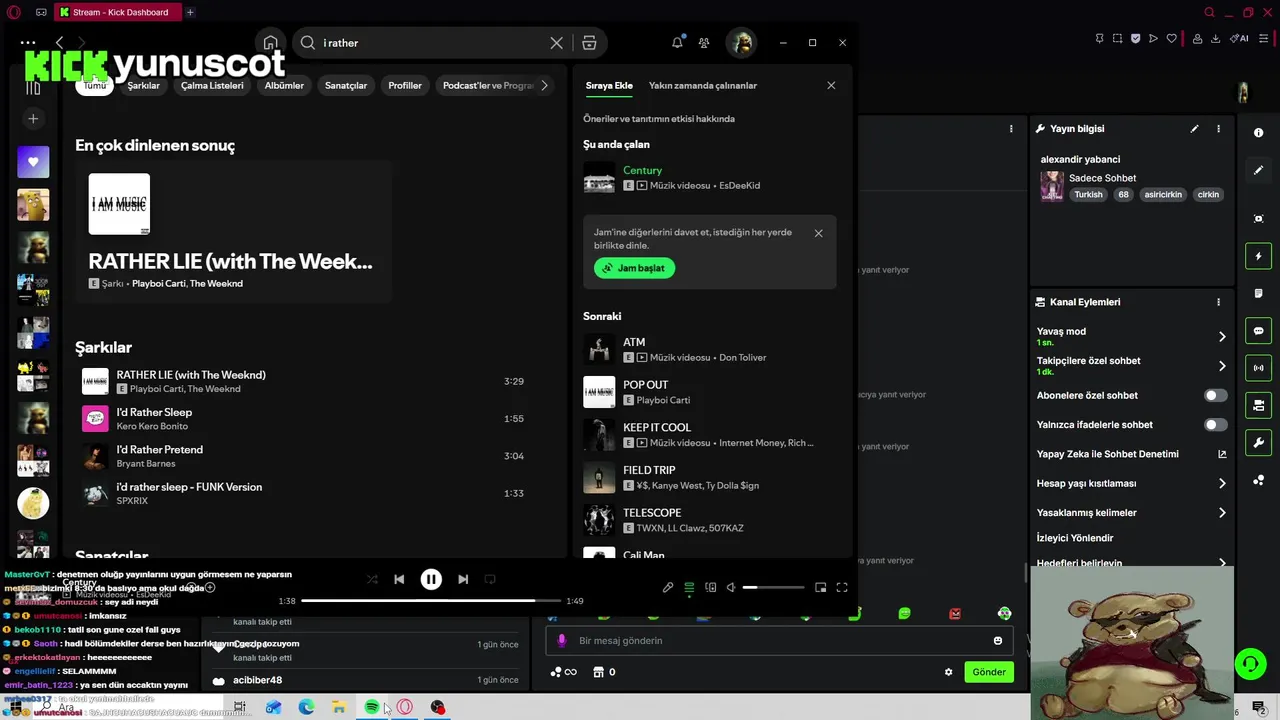Open info icon in Kick right rail
1280x720 pixels.
click(1258, 132)
